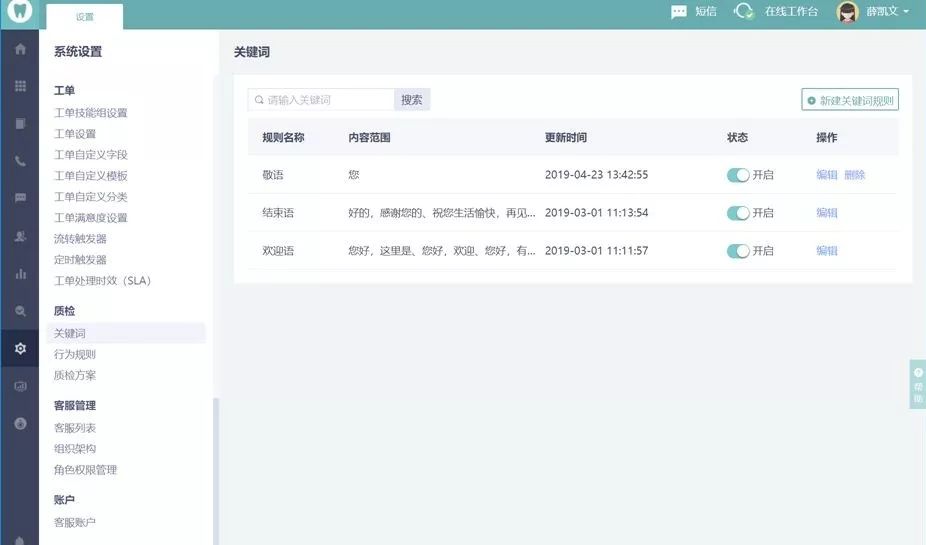Select the settings gear icon in sidebar
926x545 pixels.
(20, 348)
